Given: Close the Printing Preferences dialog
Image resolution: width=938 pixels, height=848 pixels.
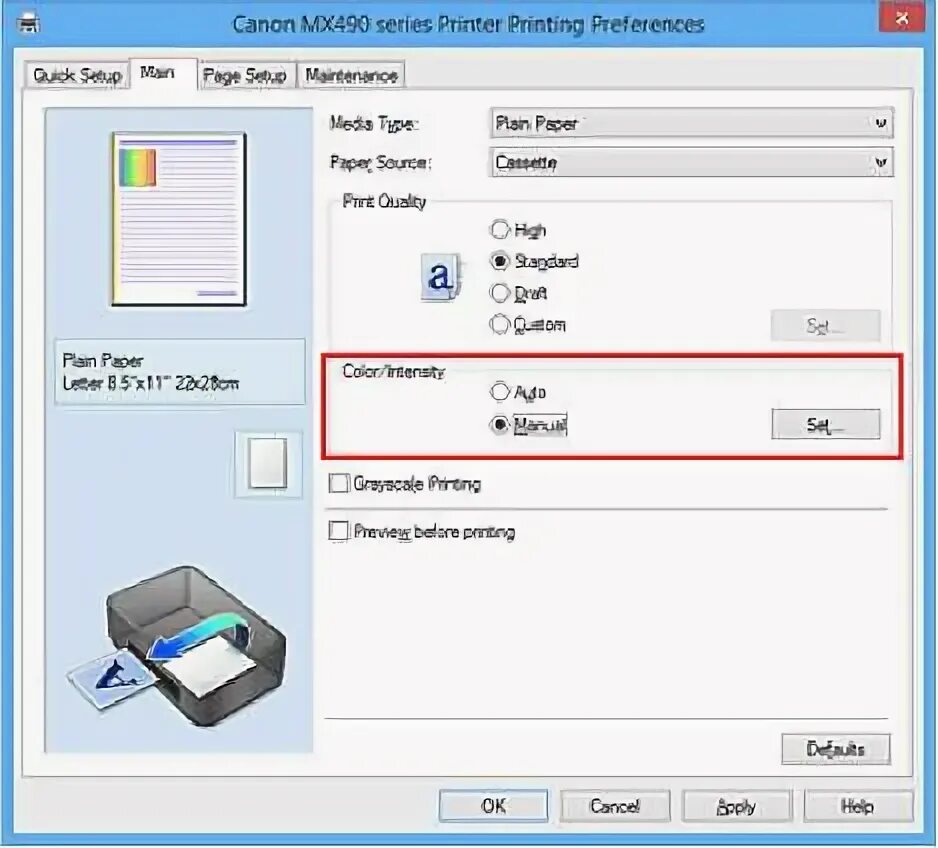Looking at the screenshot, I should (902, 18).
